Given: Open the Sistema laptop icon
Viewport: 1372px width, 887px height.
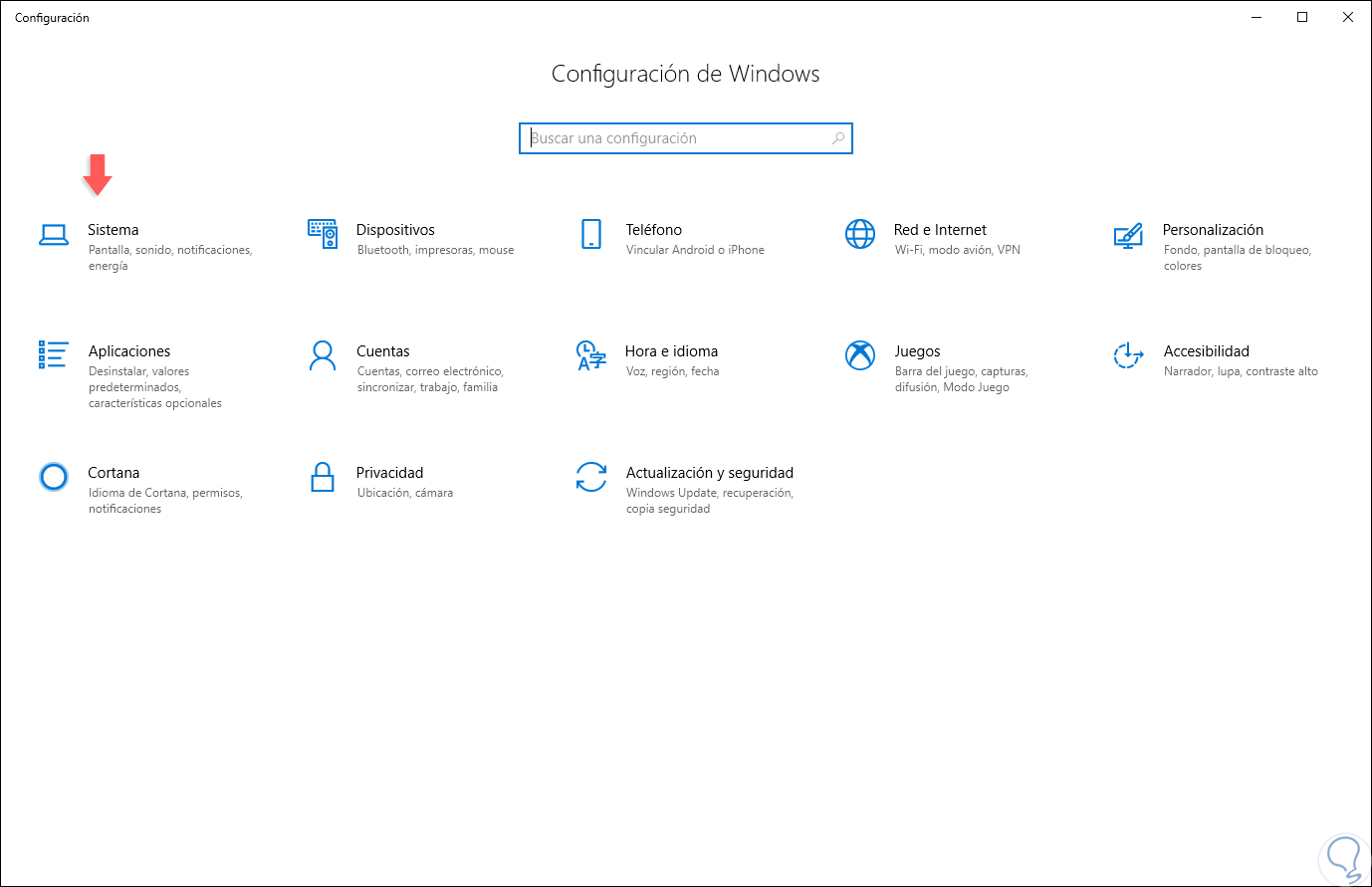Looking at the screenshot, I should coord(54,235).
